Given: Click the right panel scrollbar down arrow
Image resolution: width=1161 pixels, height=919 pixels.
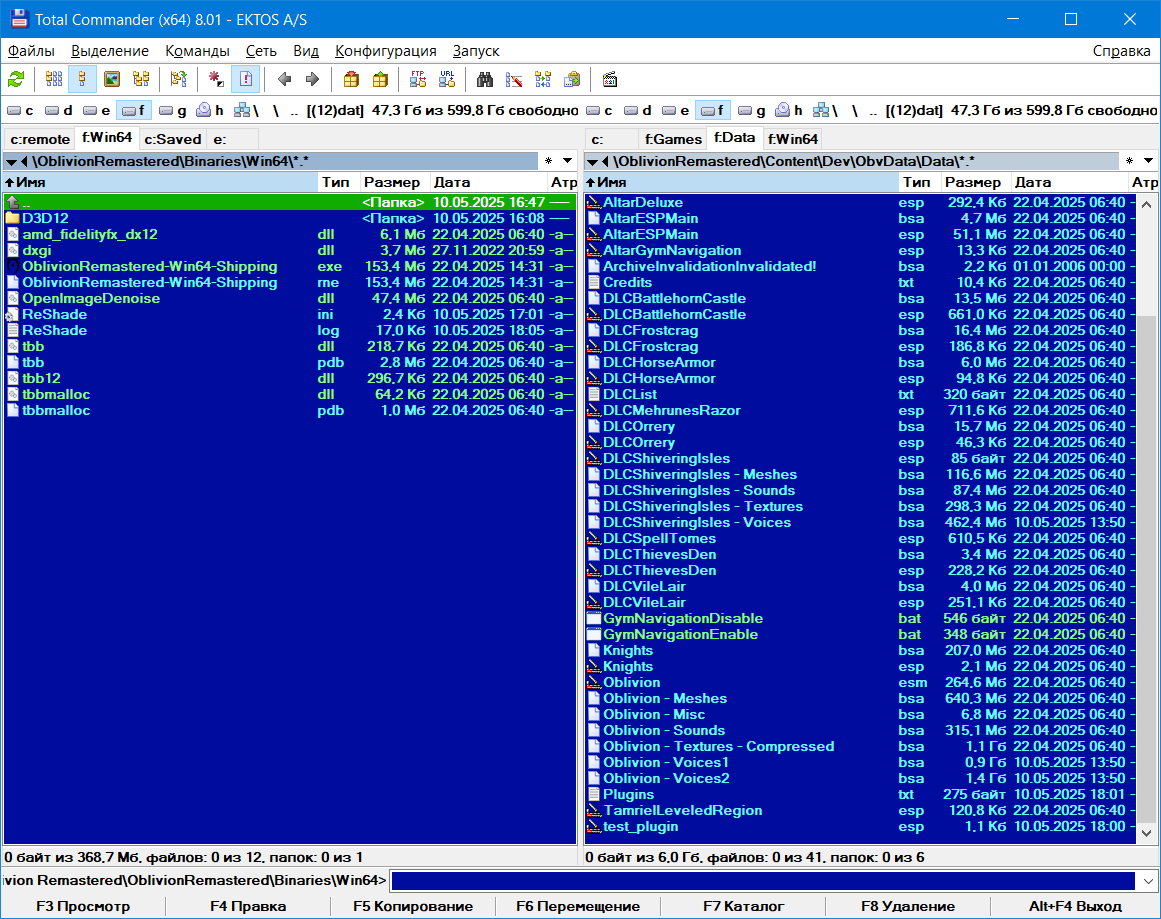Looking at the screenshot, I should (x=1147, y=834).
